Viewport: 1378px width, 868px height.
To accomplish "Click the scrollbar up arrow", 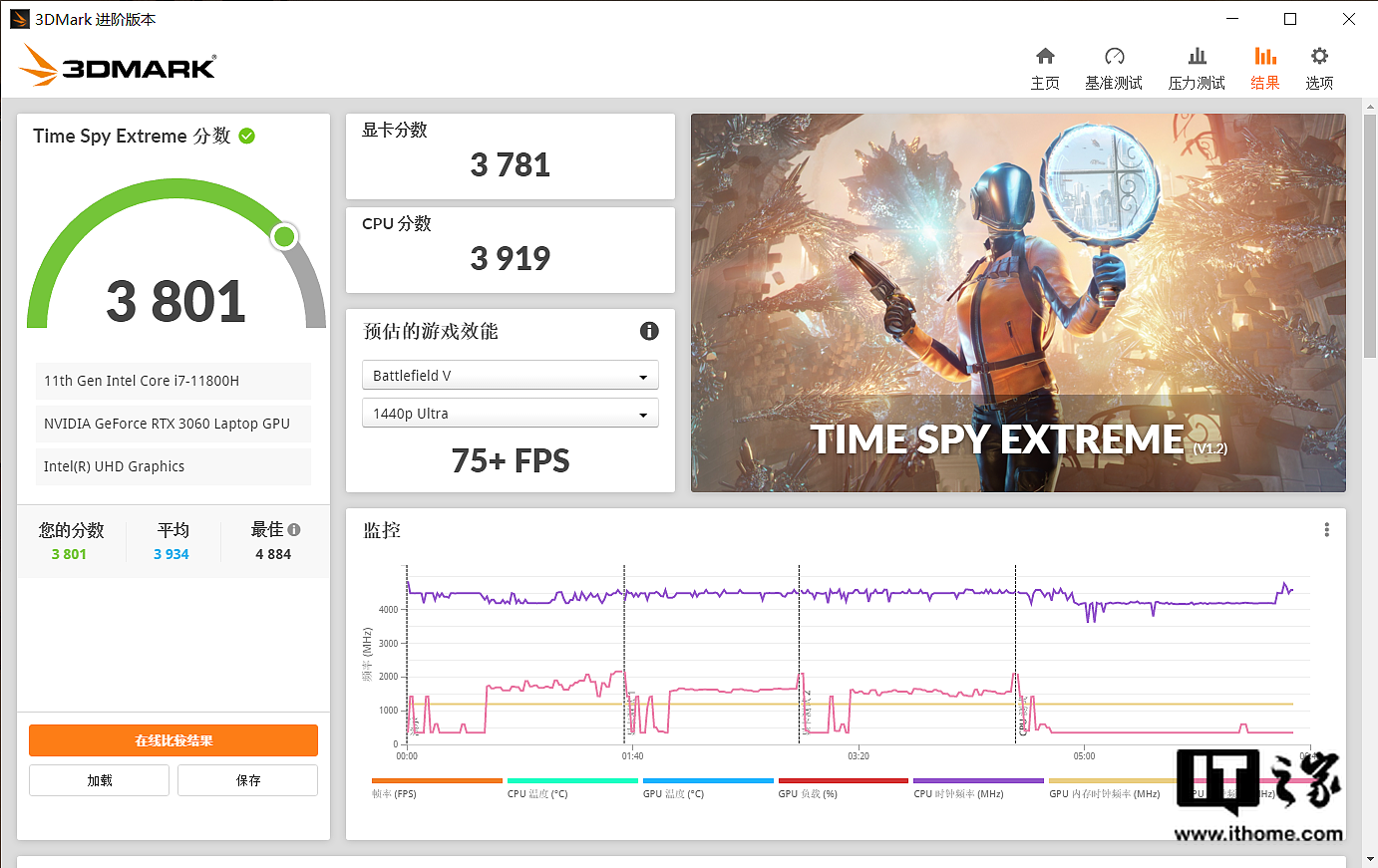I will point(1370,107).
